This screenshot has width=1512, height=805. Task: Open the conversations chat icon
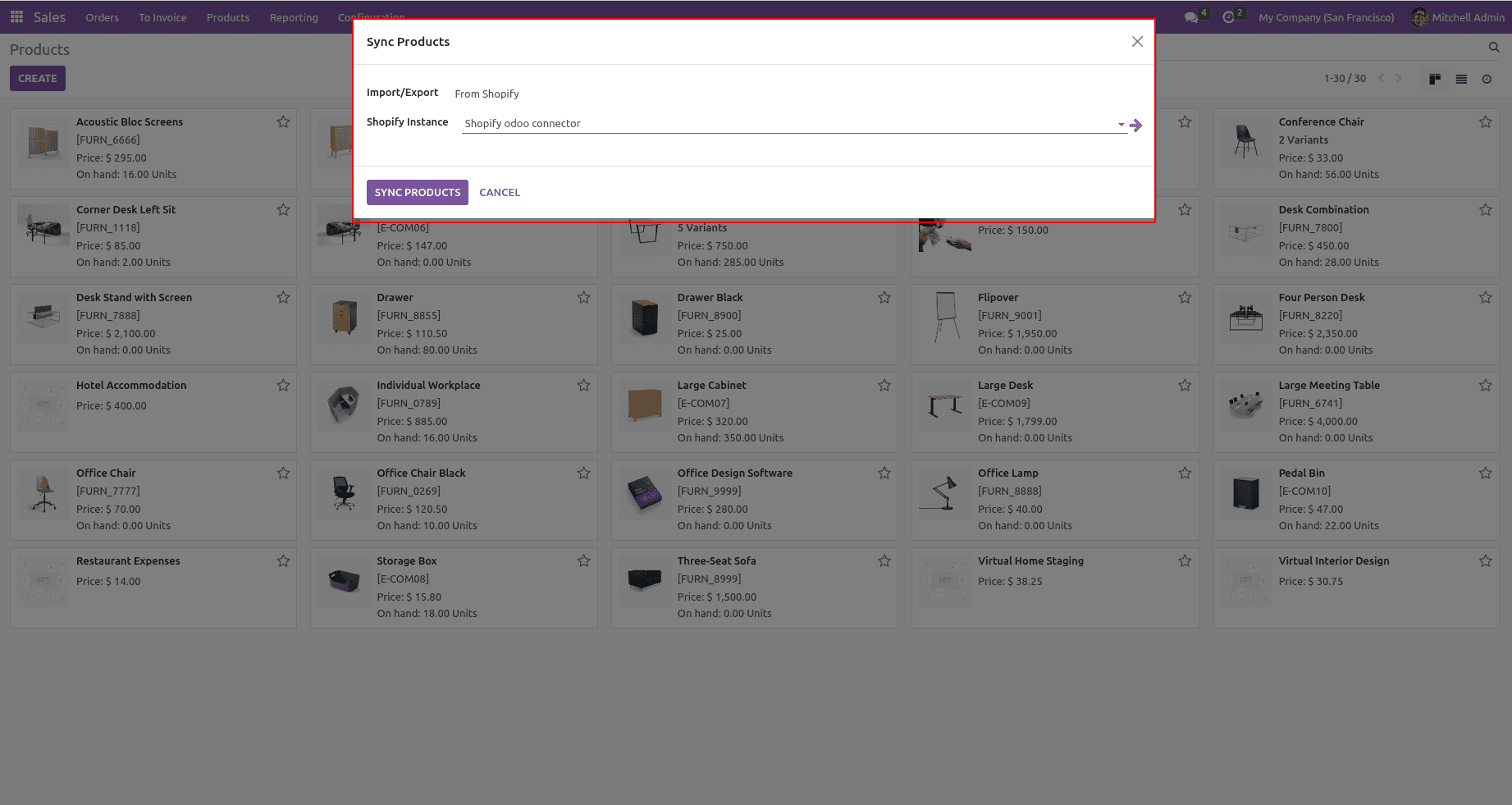(1191, 17)
